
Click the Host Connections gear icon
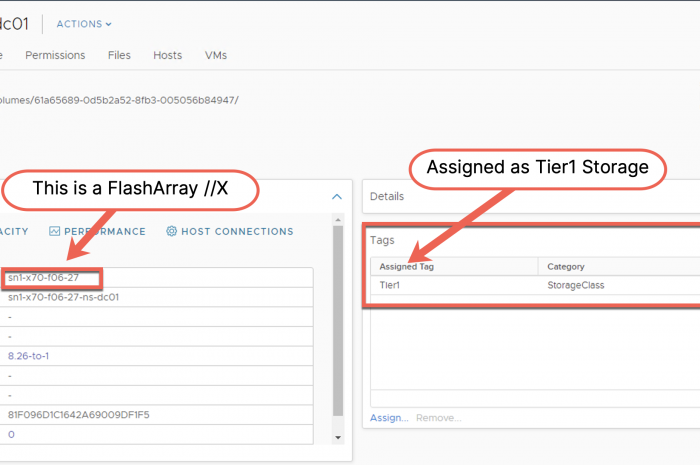(x=171, y=232)
